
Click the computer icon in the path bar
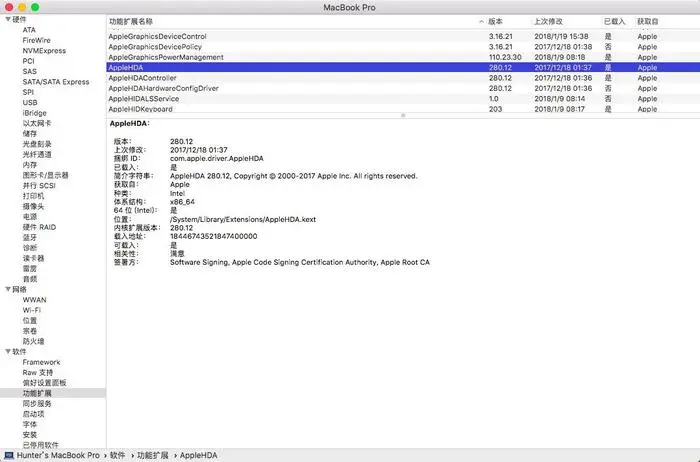coord(8,455)
